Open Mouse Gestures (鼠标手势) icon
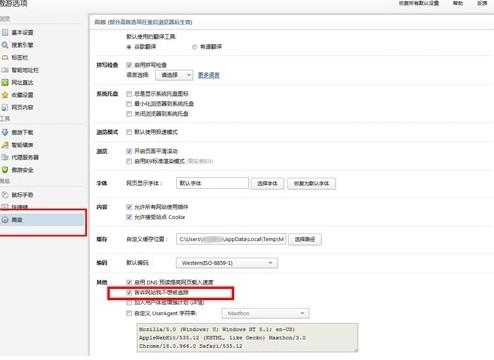Screen dimensions: 494x360 pyautogui.click(x=5, y=195)
